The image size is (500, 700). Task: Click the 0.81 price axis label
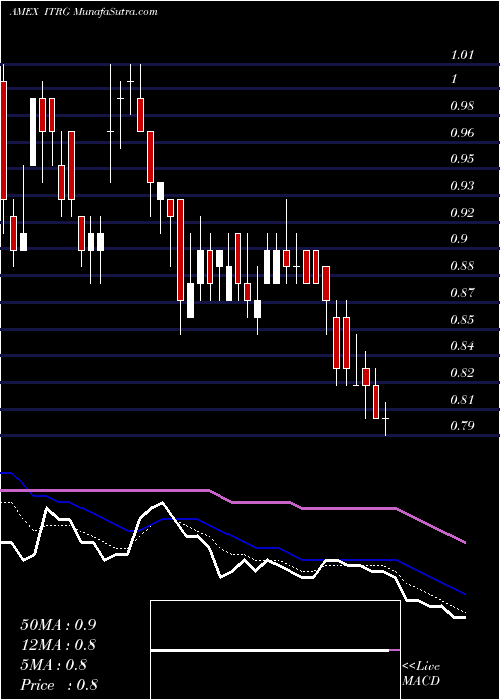(462, 400)
